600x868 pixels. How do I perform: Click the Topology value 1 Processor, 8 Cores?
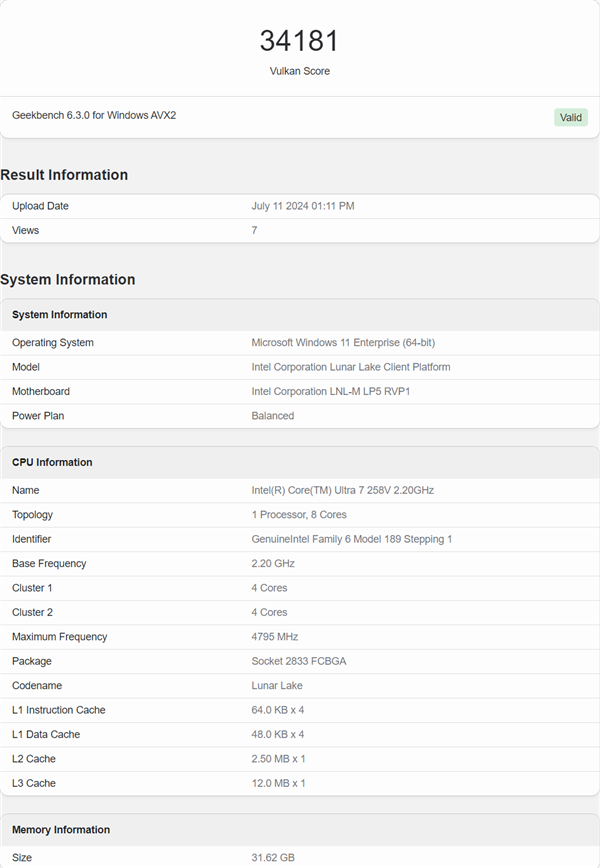point(299,515)
